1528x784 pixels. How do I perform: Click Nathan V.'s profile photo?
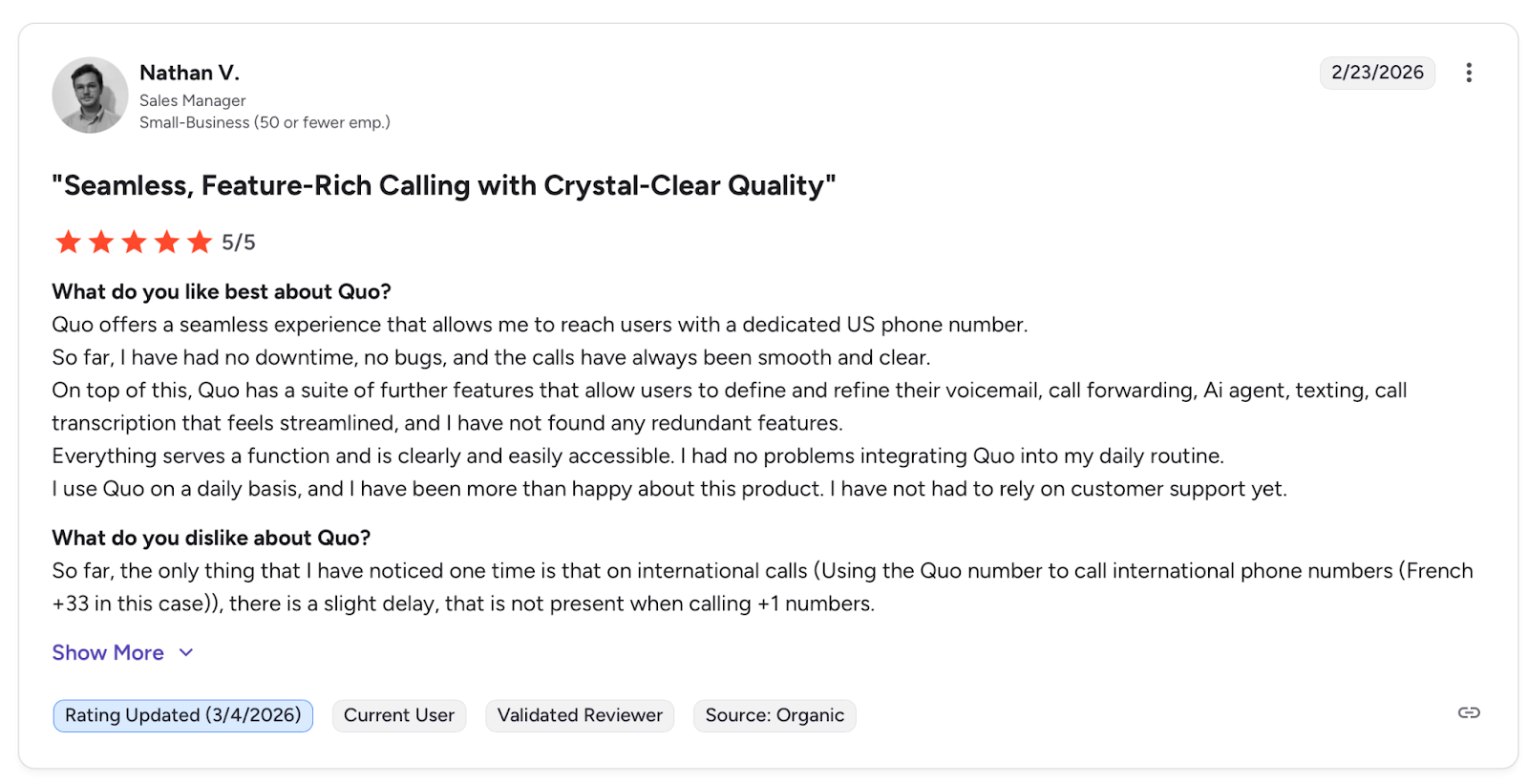(x=90, y=95)
